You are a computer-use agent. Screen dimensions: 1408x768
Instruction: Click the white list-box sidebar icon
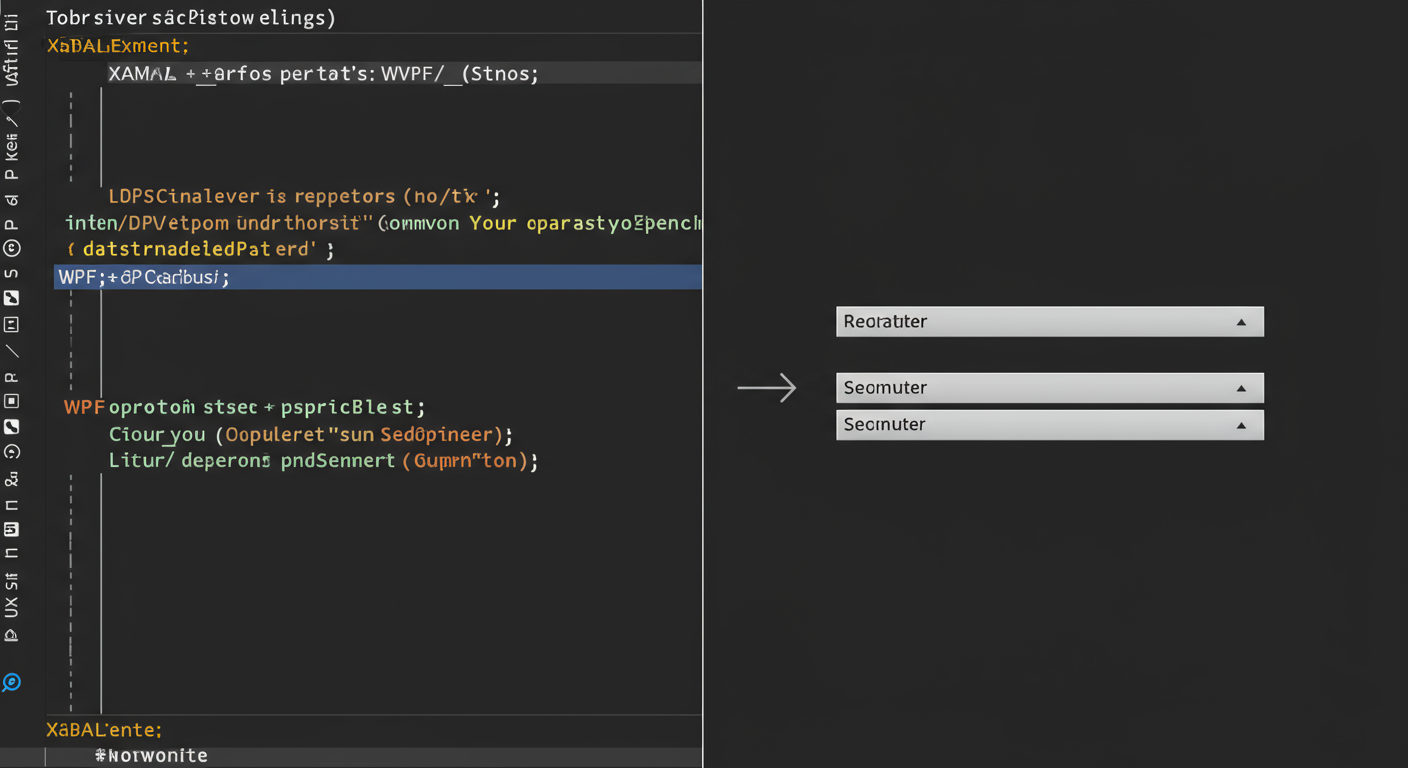point(11,529)
